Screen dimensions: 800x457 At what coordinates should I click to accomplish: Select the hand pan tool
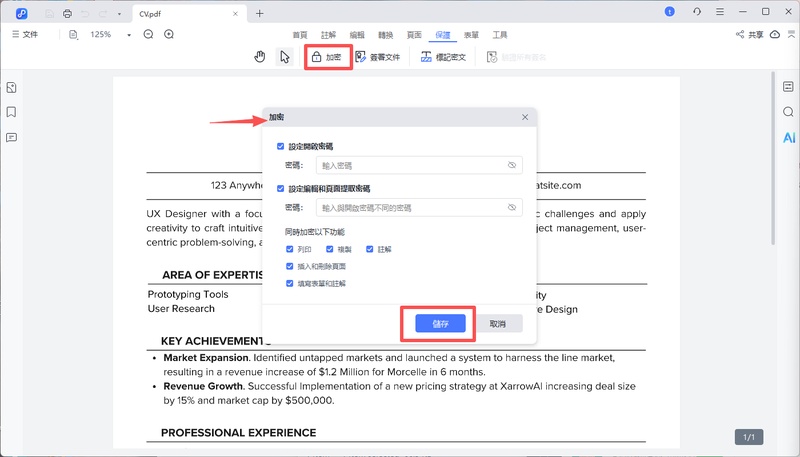tap(260, 57)
